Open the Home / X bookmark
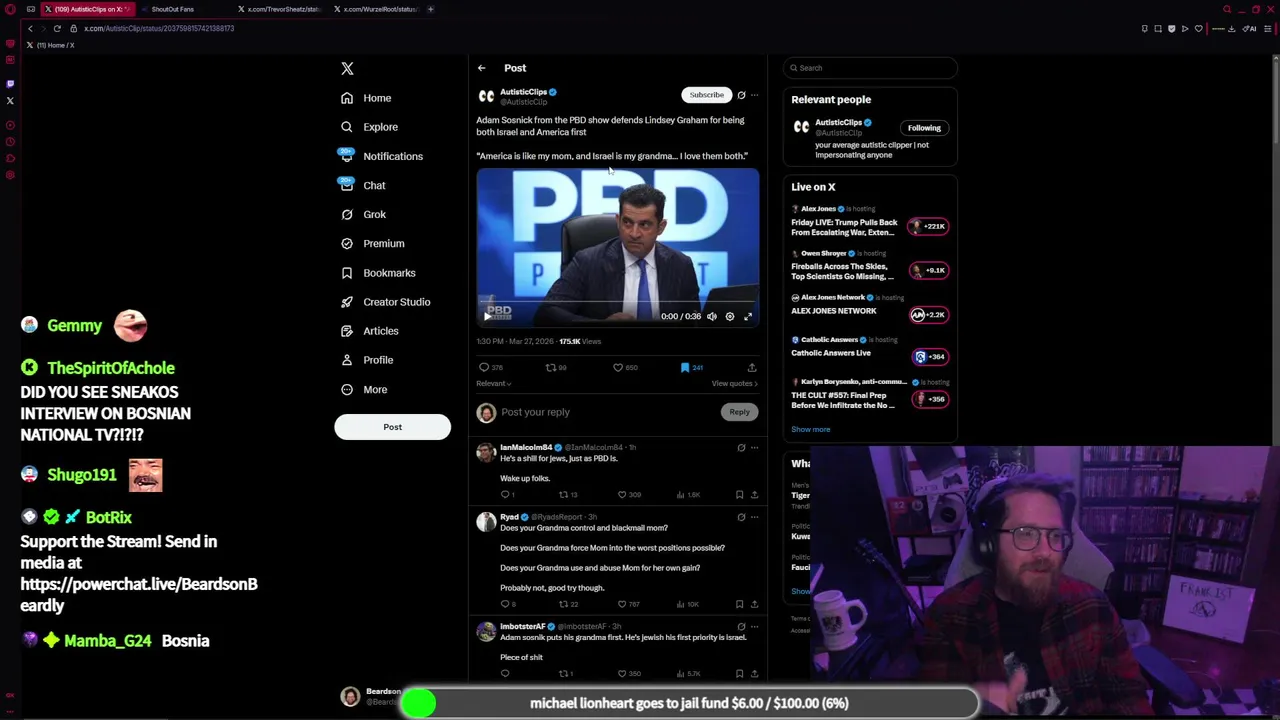Viewport: 1280px width, 720px height. click(50, 45)
